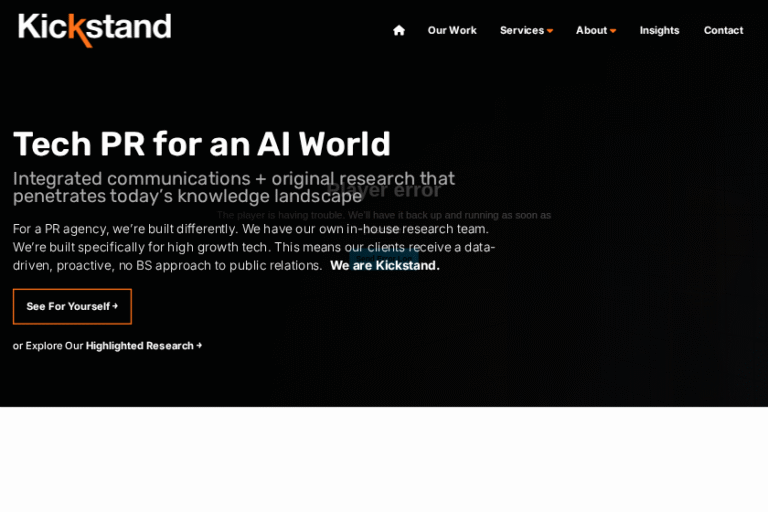Click arrow after Highlighted Research

[x=199, y=346]
